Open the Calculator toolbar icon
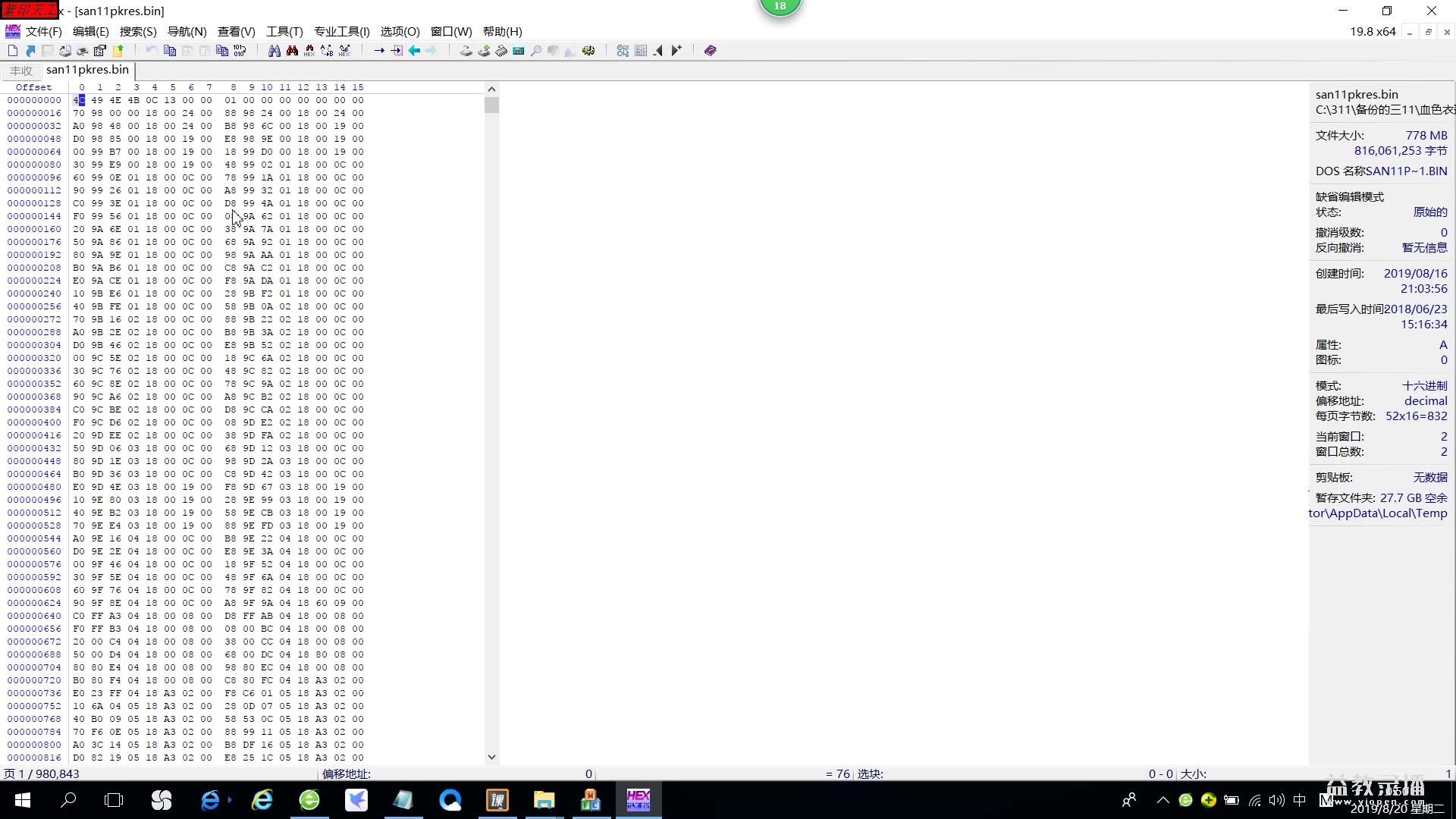1456x819 pixels. 519,51
